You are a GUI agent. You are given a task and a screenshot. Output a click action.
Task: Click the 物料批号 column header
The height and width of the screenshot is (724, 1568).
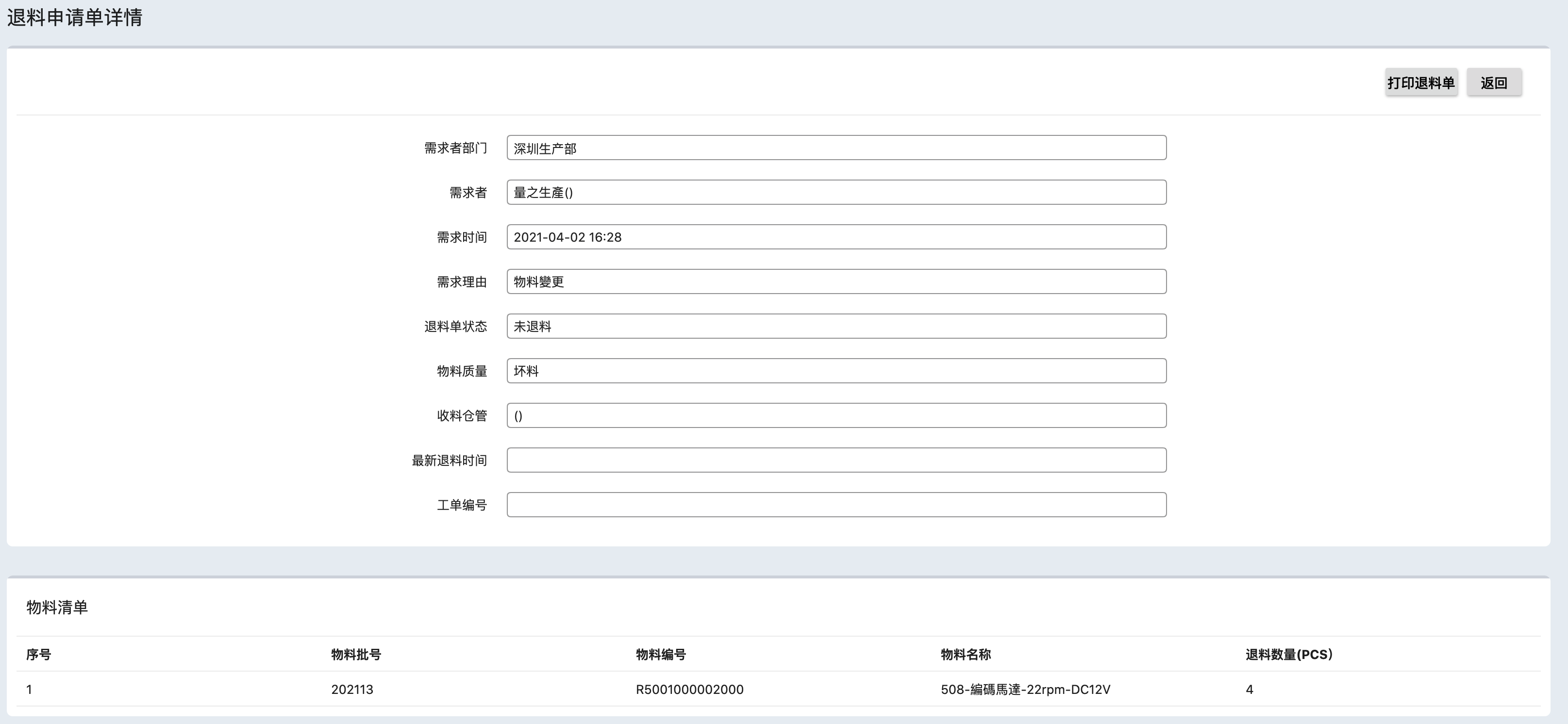(356, 655)
